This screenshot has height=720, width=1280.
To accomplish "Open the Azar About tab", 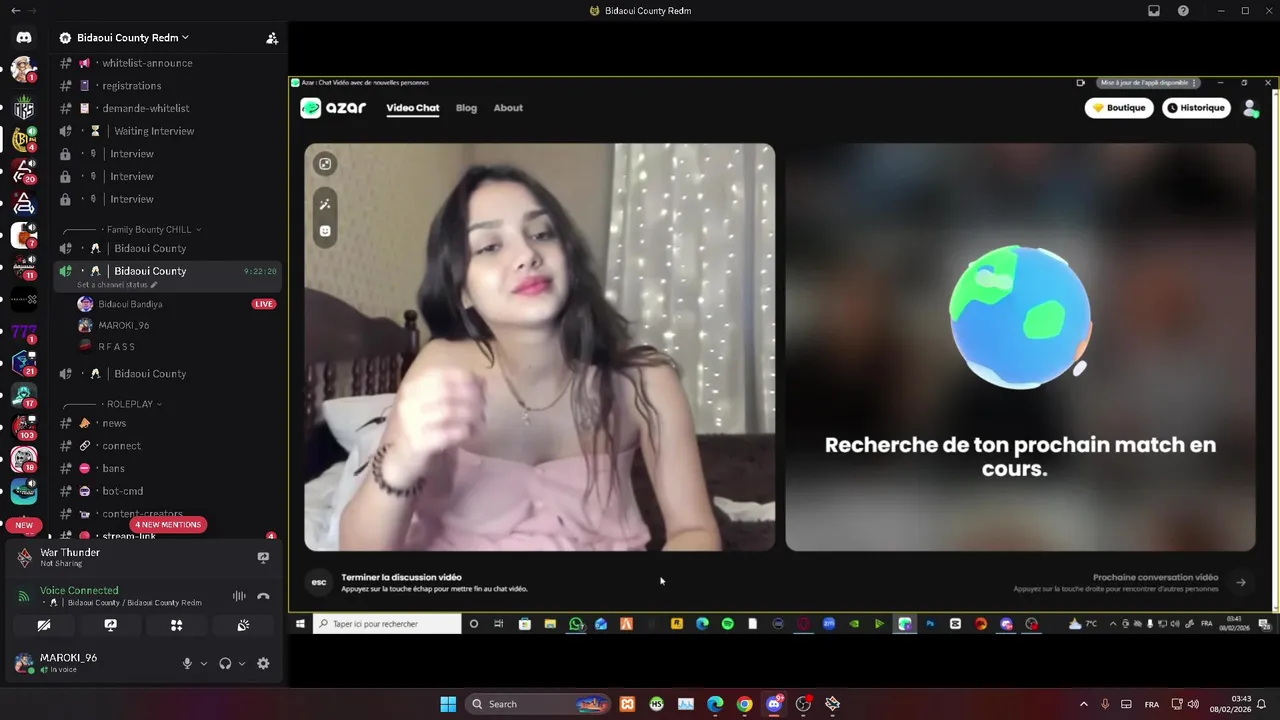I will [x=508, y=108].
